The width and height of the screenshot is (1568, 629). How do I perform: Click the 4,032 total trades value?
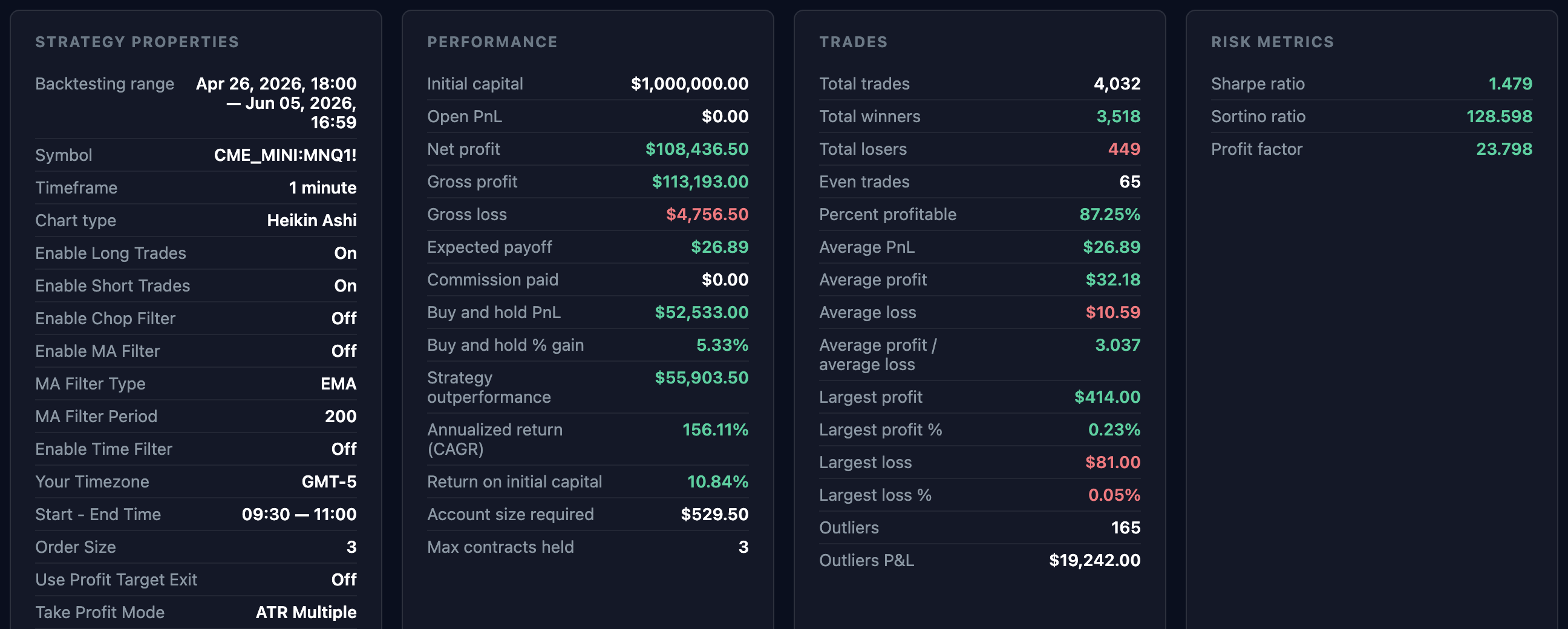coord(1117,83)
